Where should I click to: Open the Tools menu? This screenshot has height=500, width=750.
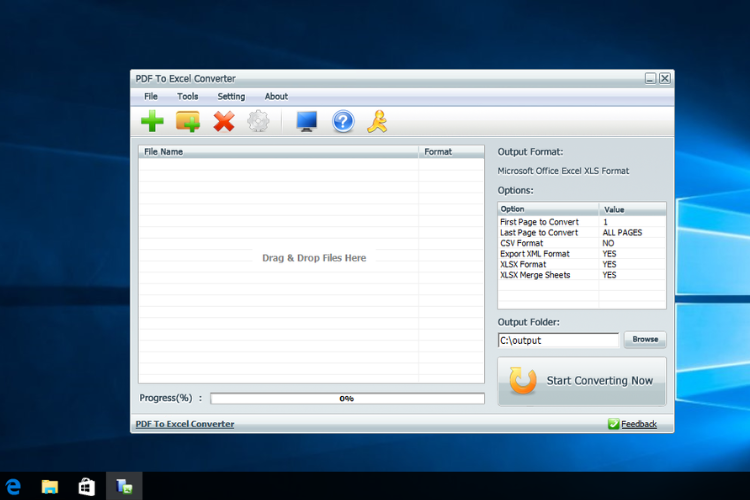(188, 97)
